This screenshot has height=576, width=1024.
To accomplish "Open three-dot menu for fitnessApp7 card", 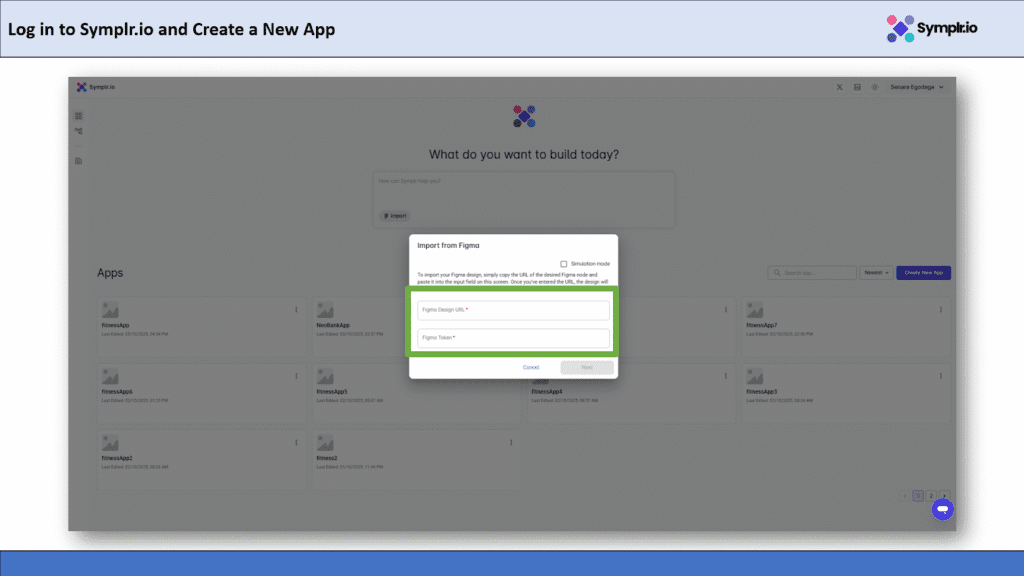I will 942,310.
